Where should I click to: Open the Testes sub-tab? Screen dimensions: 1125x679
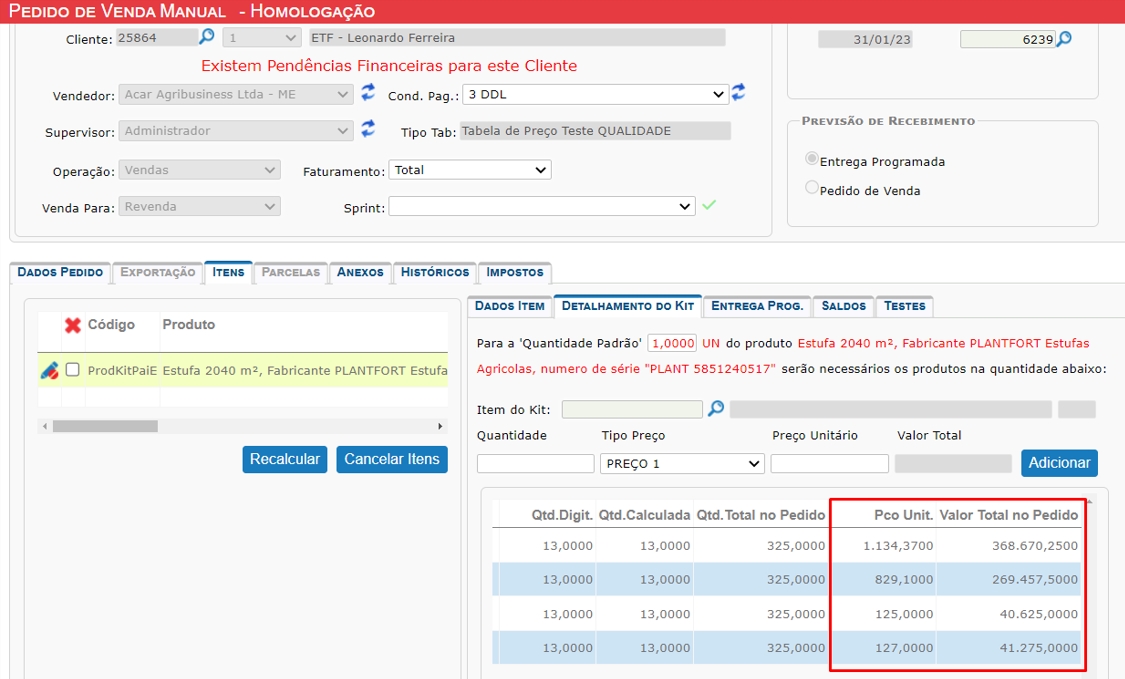point(905,306)
